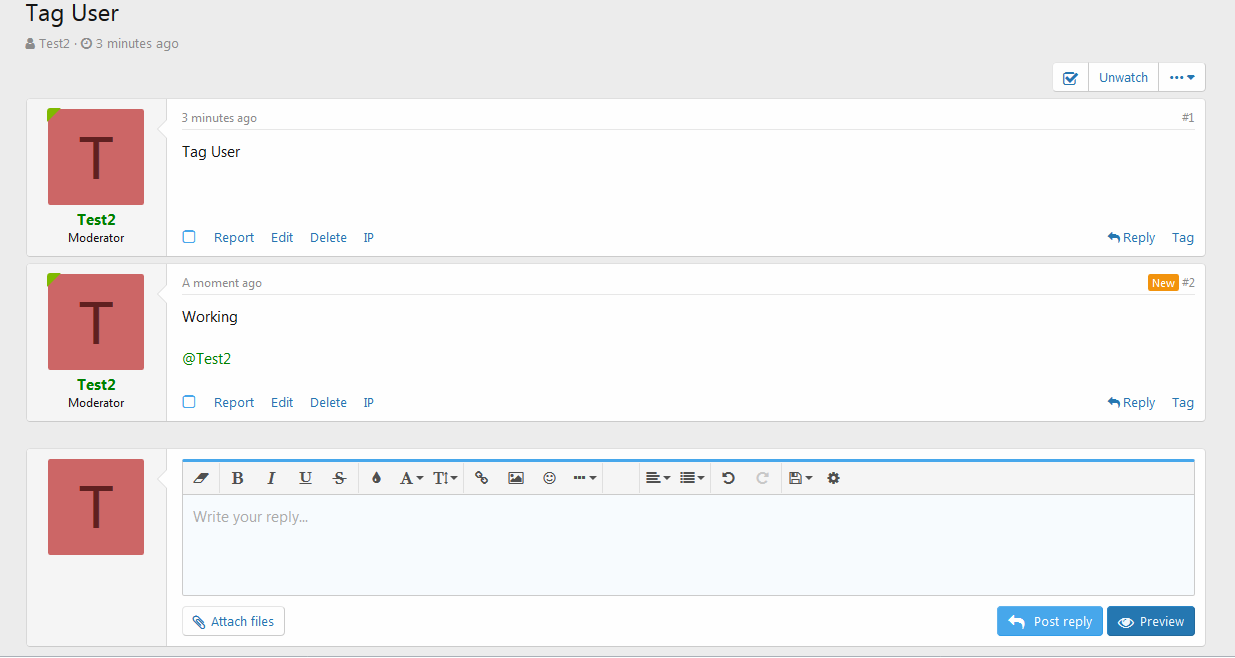Open the font family dropdown
This screenshot has height=658, width=1235.
coord(411,478)
